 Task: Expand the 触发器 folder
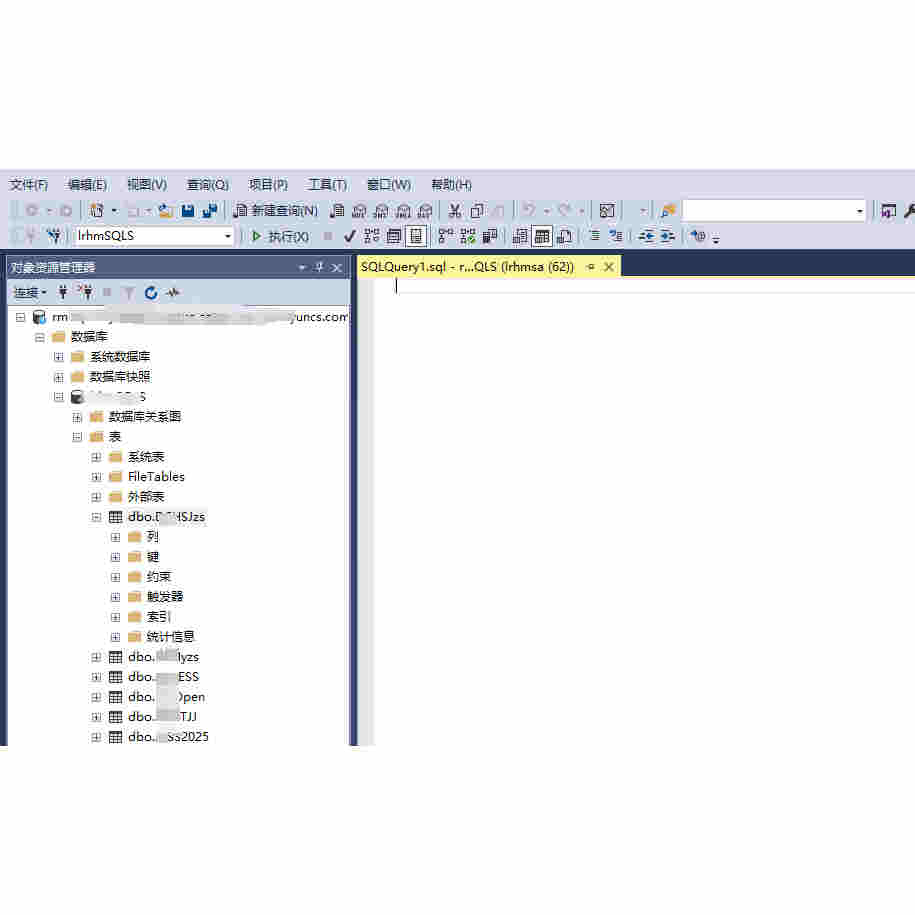coord(116,597)
